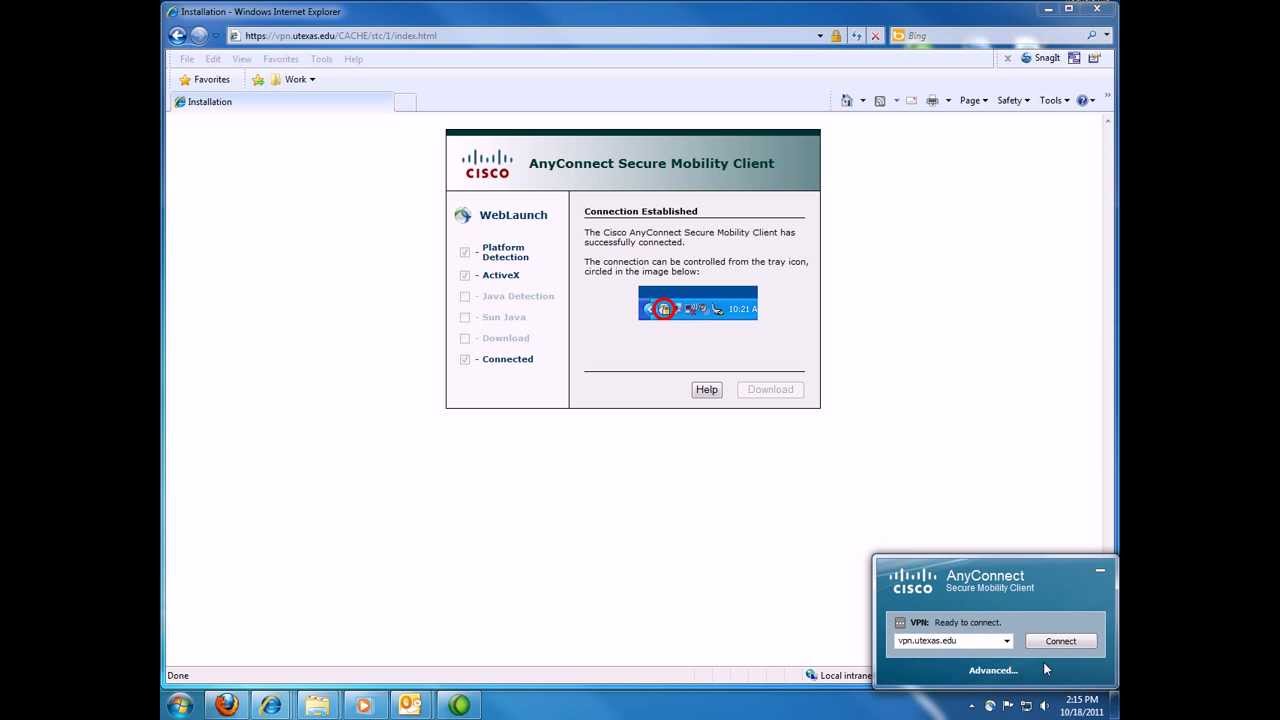Click the Refresh button next to the address bar

point(856,36)
